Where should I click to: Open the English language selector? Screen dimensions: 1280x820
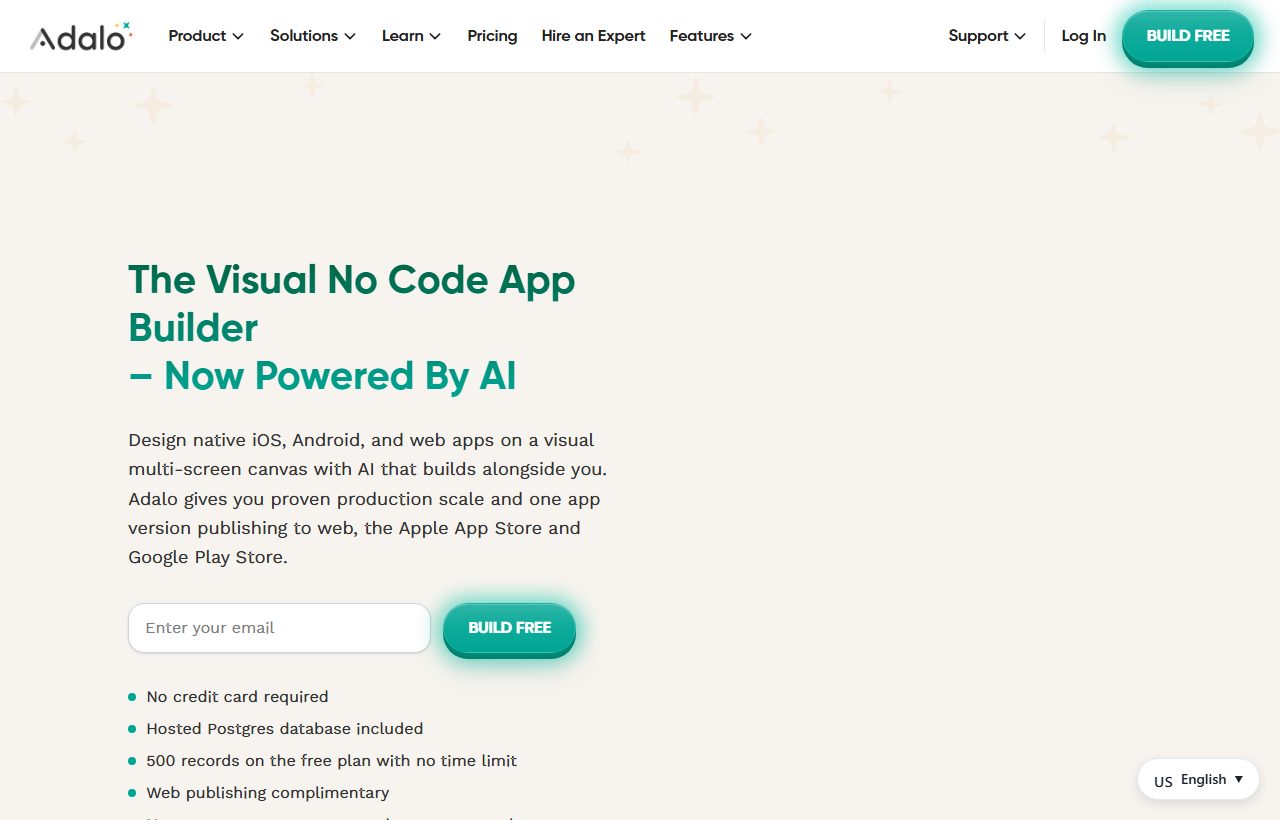click(1198, 780)
